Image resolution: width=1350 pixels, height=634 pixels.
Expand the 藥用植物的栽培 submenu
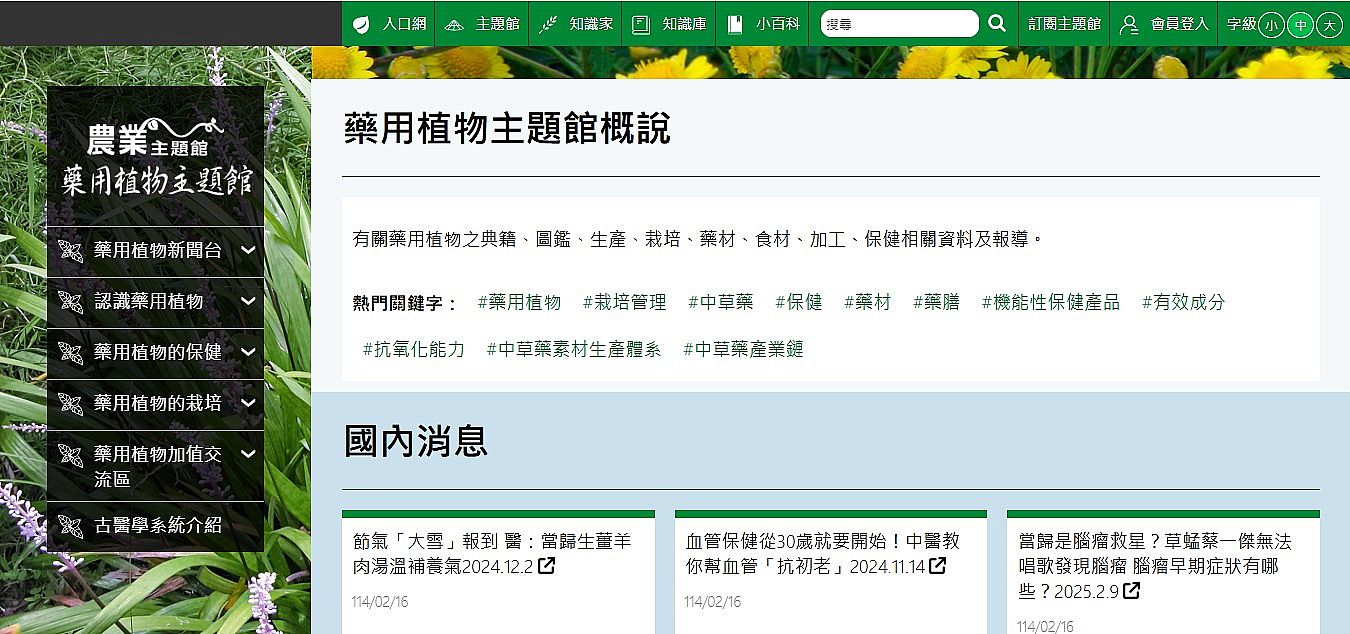[x=248, y=403]
